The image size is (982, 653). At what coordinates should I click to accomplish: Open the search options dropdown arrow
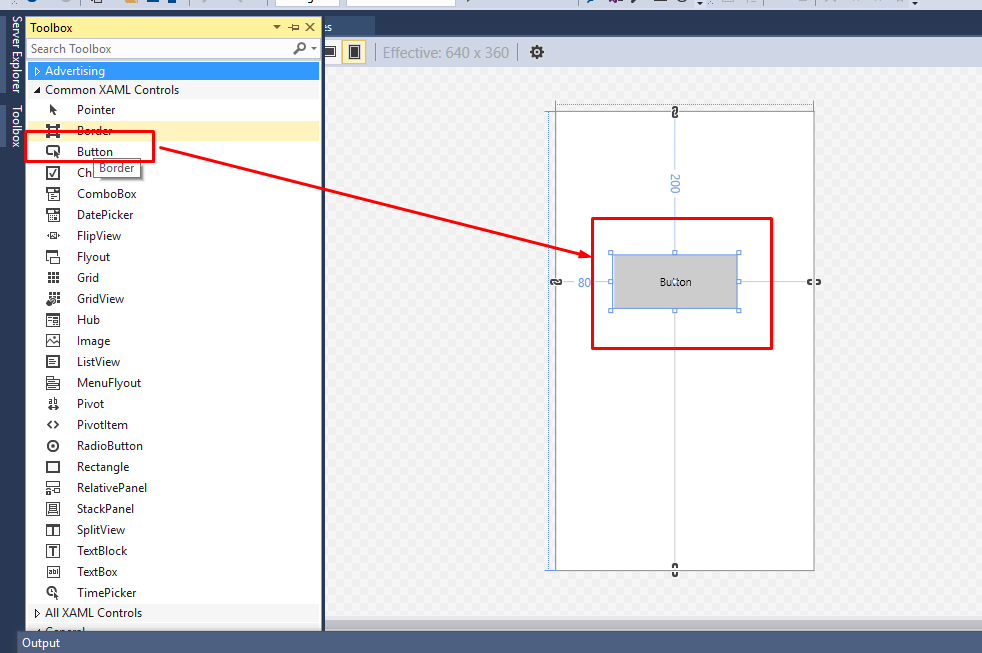pyautogui.click(x=314, y=49)
